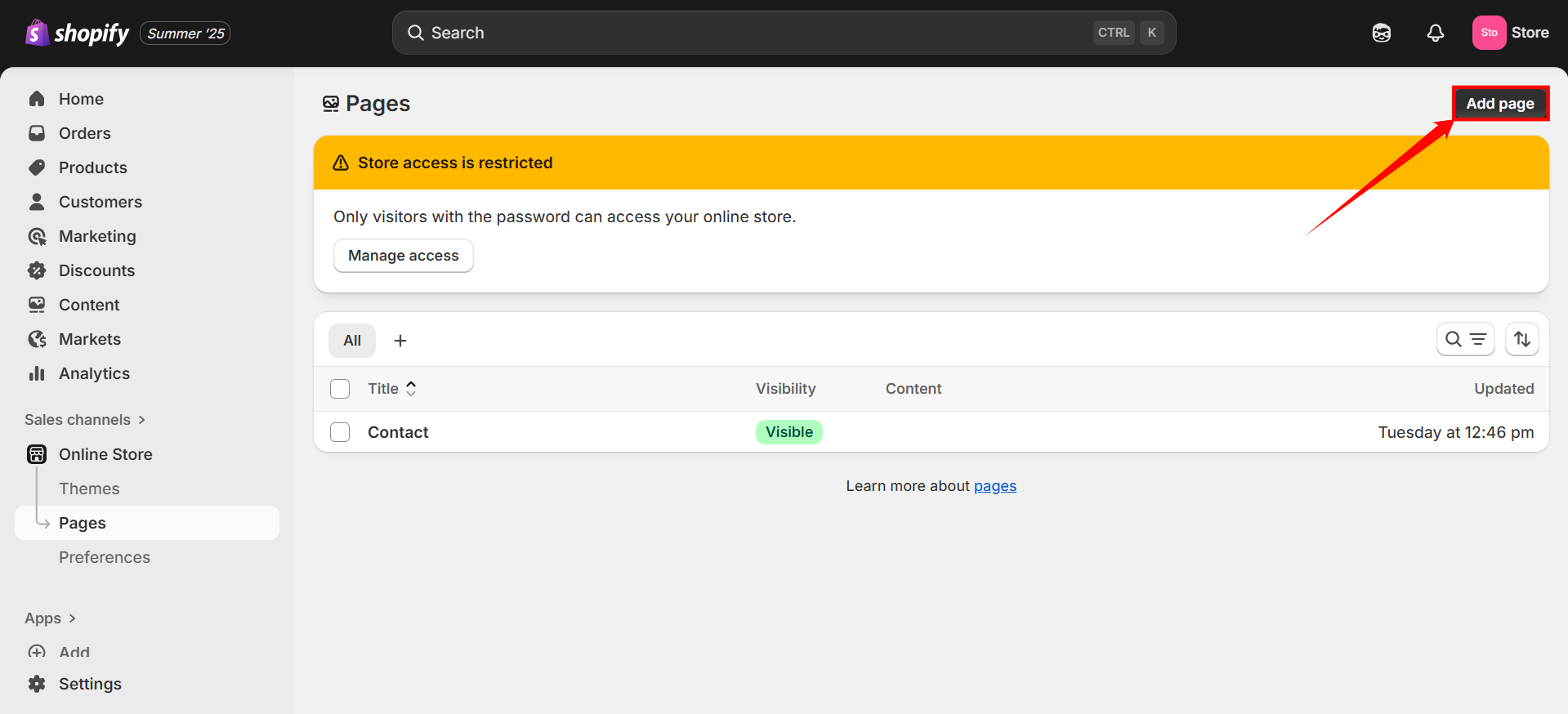Image resolution: width=1568 pixels, height=714 pixels.
Task: Click the Online Store storefront icon
Action: [x=37, y=454]
